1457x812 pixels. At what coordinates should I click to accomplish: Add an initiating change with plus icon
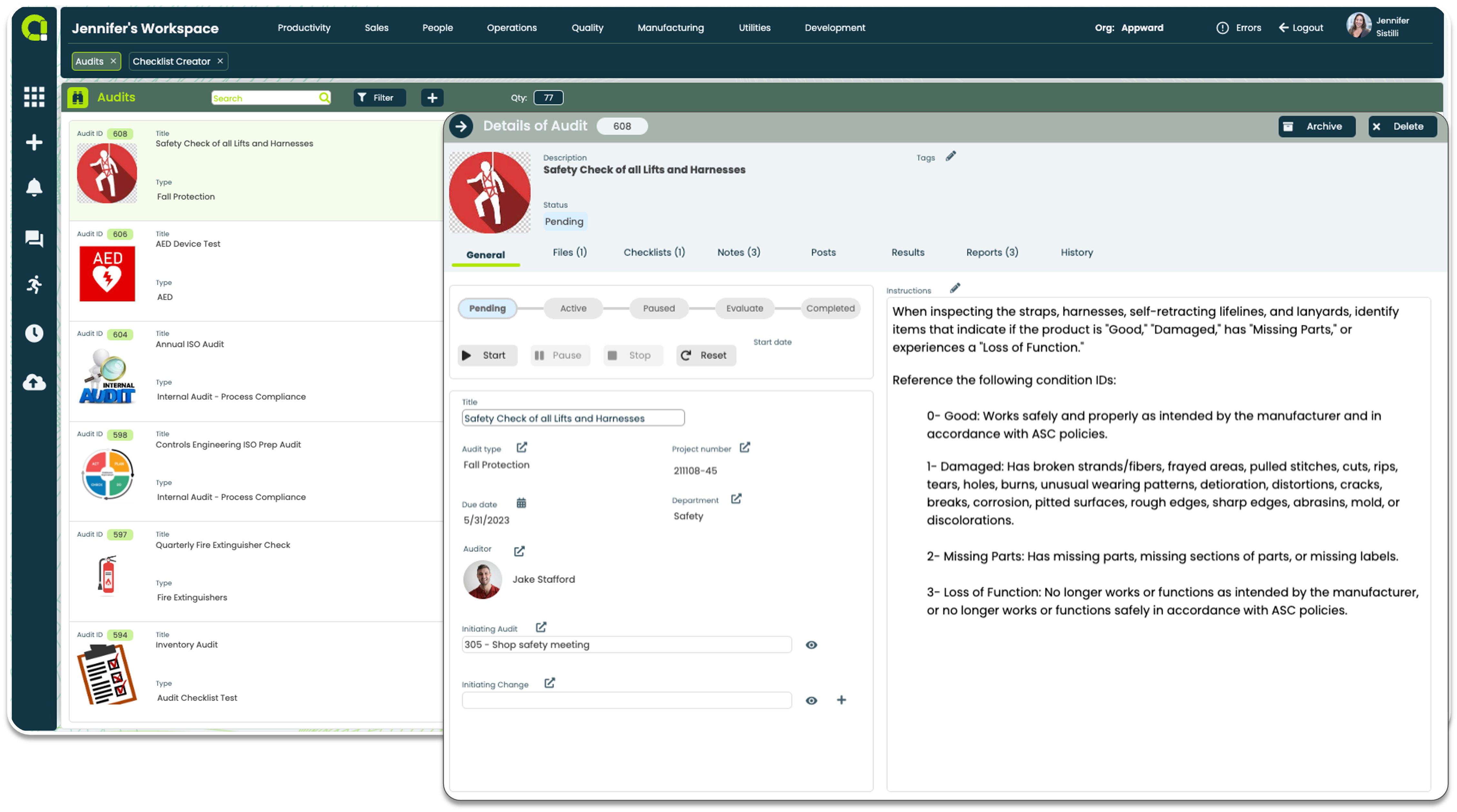841,700
